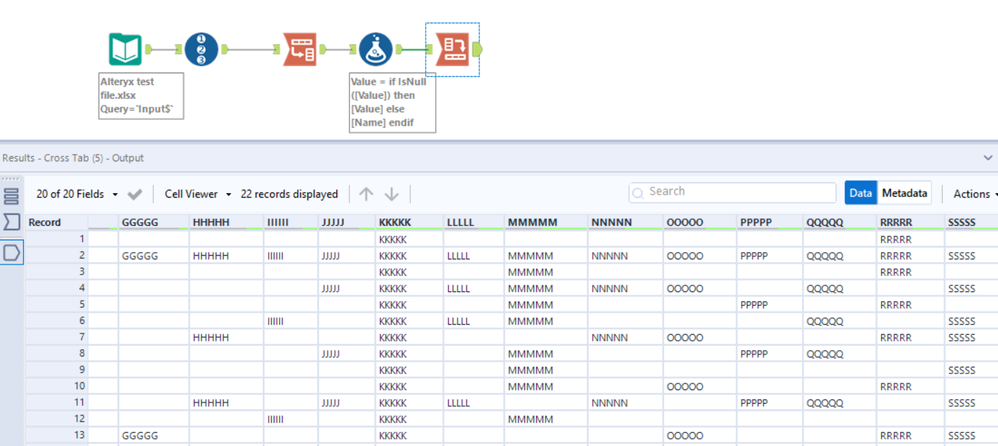Click LLLLL cell in record 6
This screenshot has width=998, height=446.
click(x=474, y=321)
